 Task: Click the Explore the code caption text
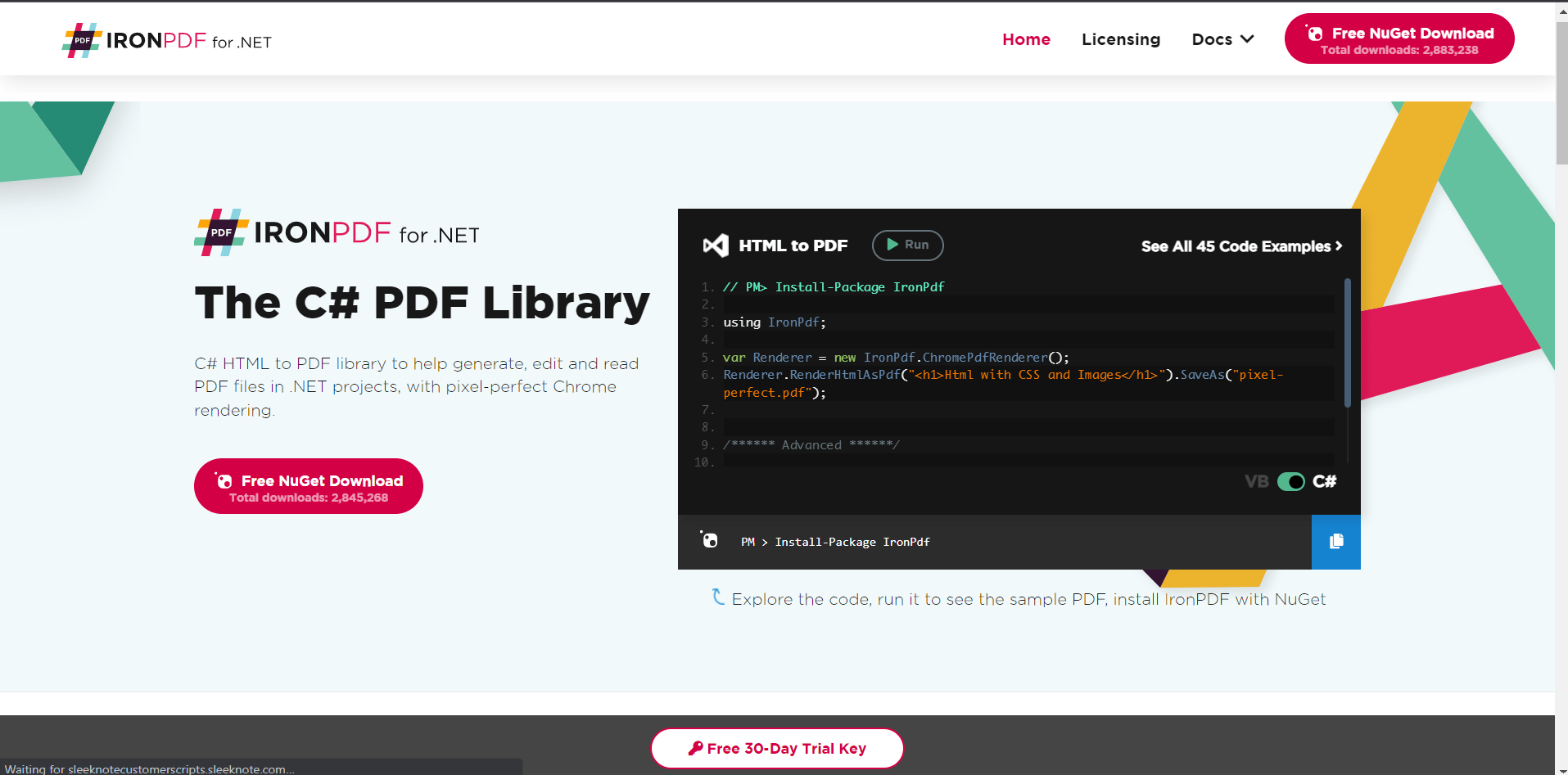coord(1028,599)
